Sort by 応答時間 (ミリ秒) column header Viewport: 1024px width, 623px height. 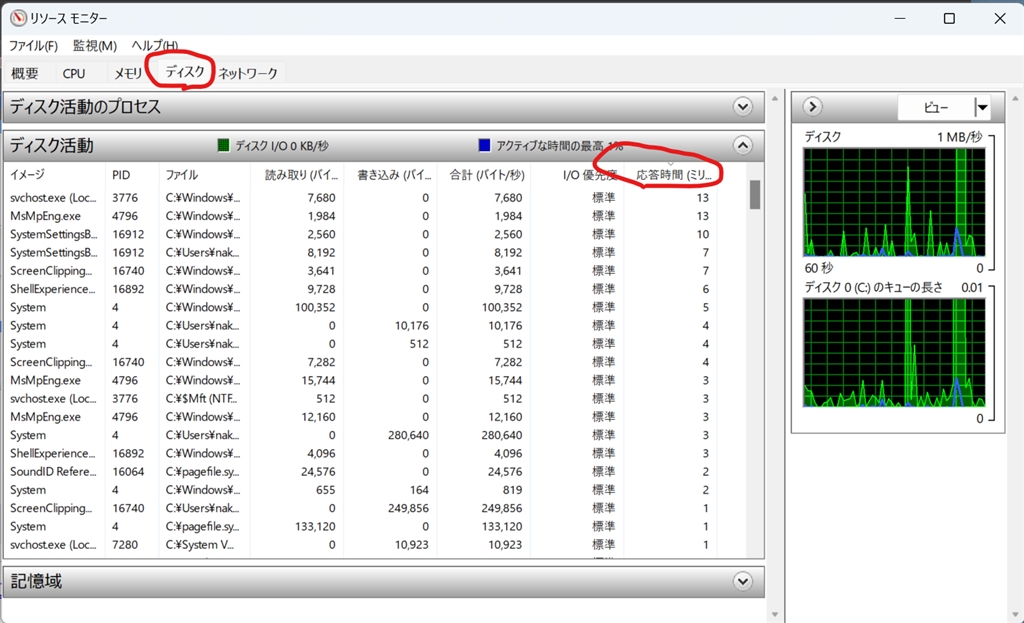tap(670, 175)
